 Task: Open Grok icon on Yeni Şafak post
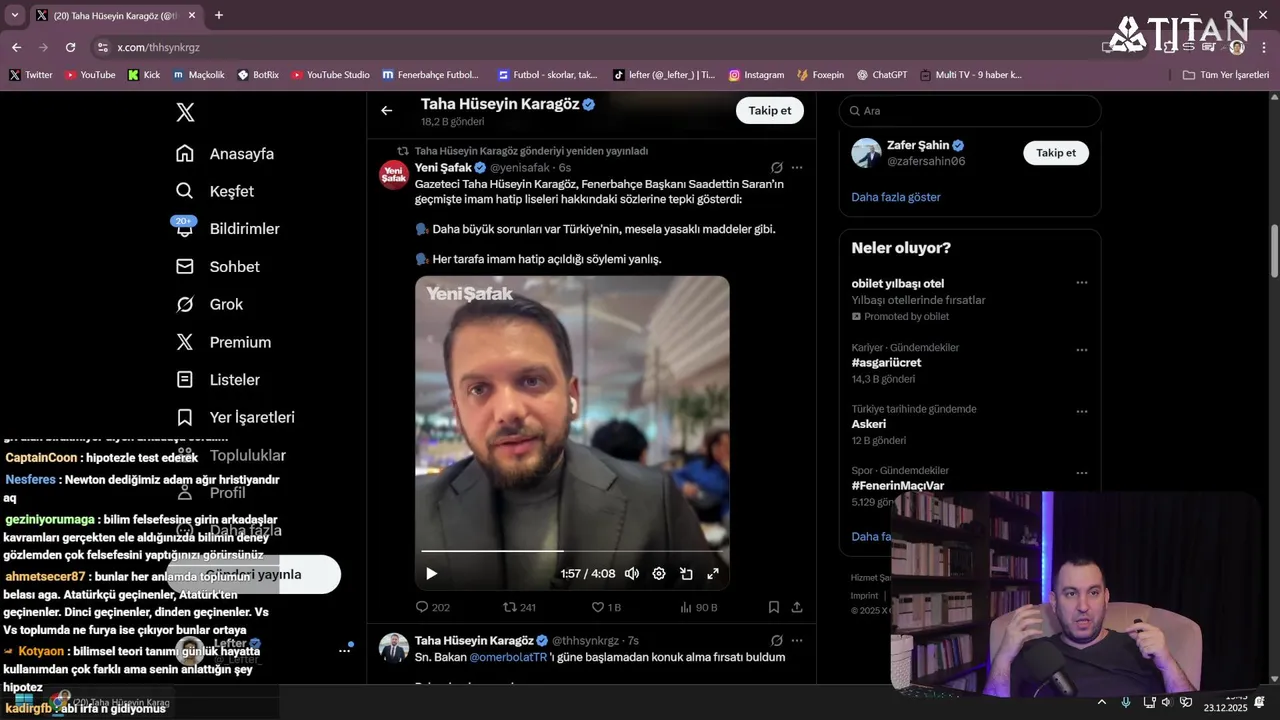(777, 168)
